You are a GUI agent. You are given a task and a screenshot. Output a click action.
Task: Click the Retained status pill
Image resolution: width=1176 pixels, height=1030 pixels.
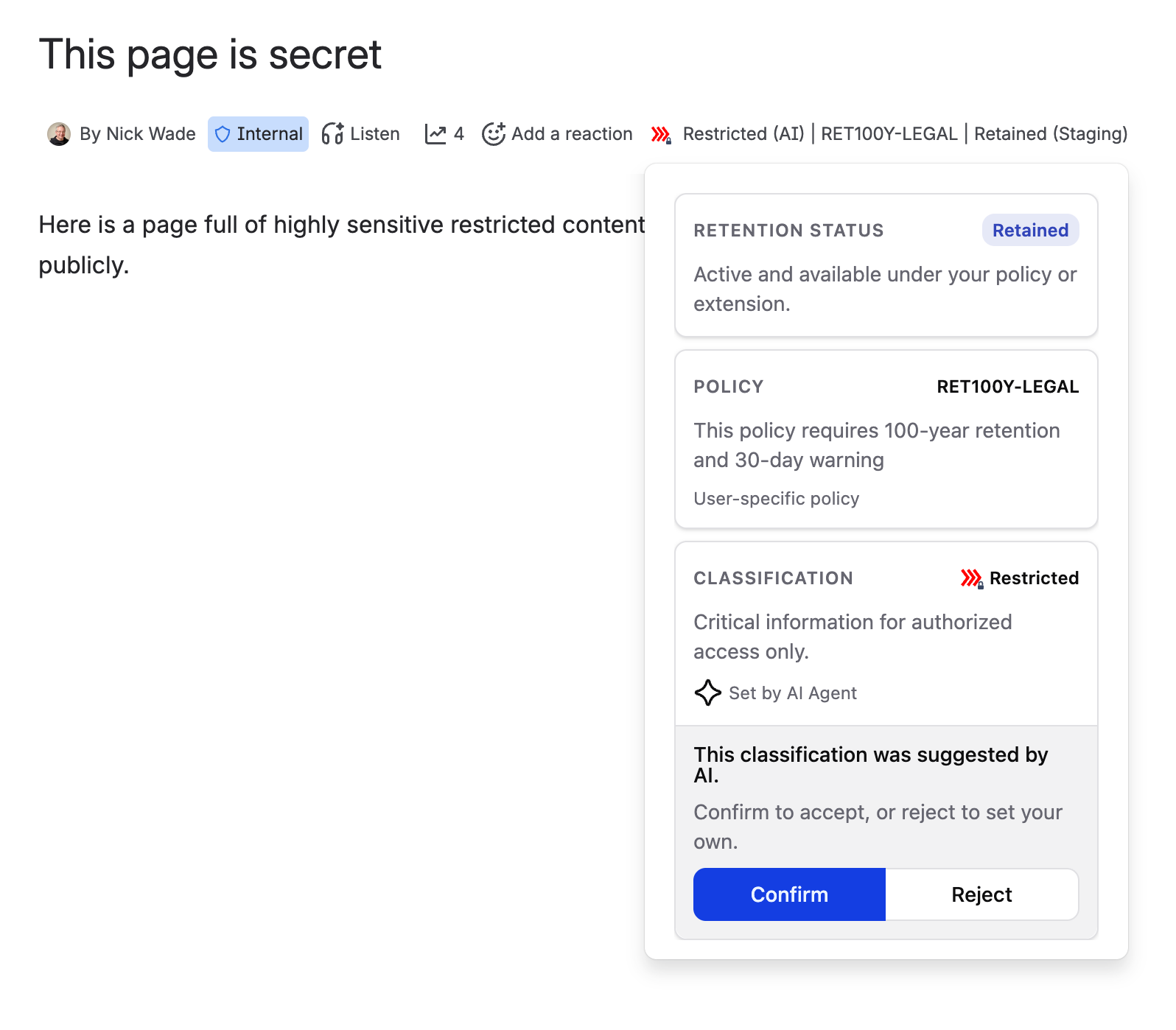pos(1030,231)
